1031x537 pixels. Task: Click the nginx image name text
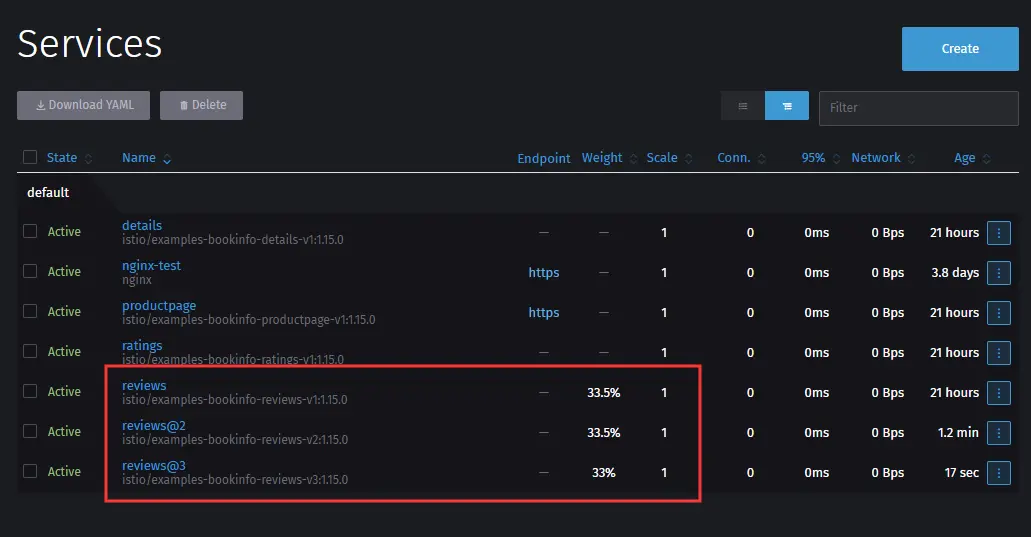[137, 280]
